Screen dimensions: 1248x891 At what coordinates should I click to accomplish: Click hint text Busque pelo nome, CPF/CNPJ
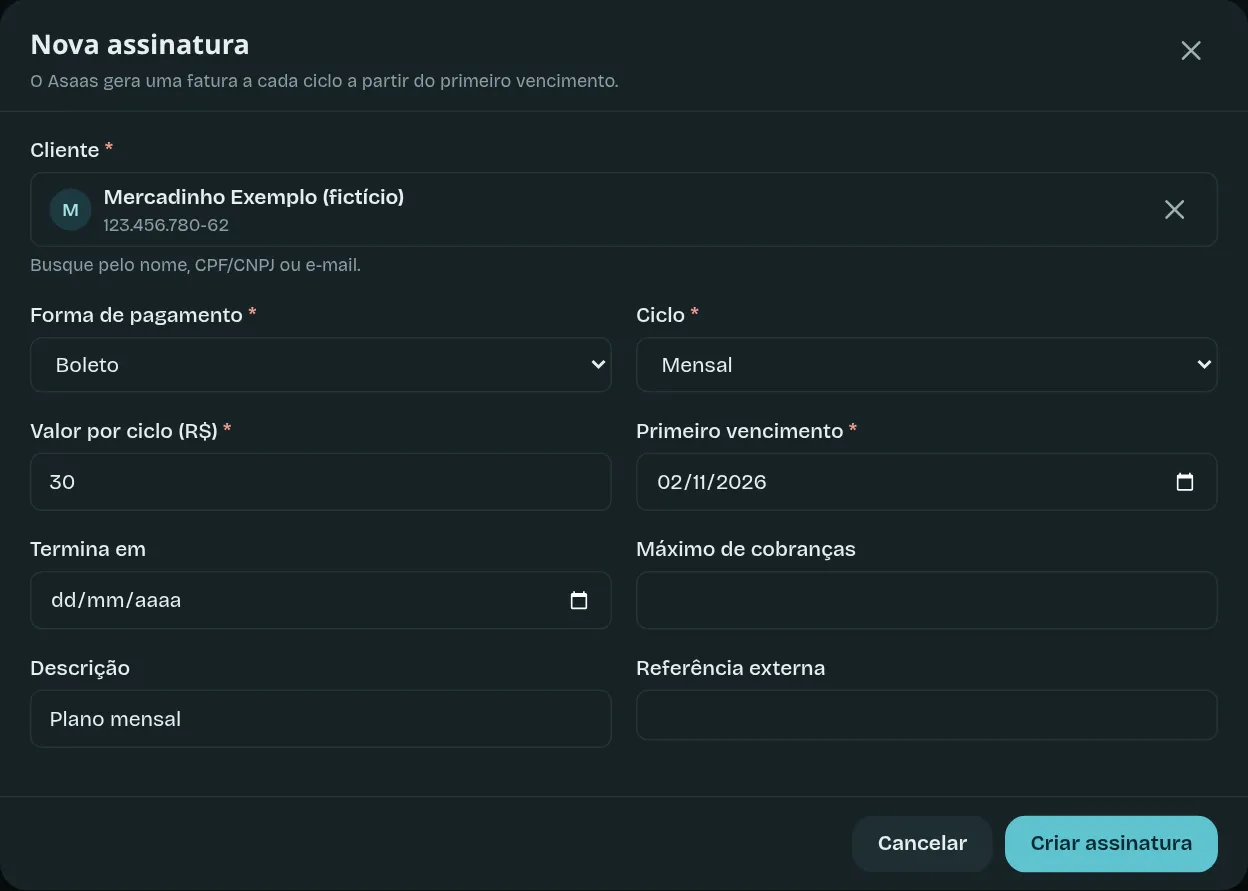pos(195,265)
